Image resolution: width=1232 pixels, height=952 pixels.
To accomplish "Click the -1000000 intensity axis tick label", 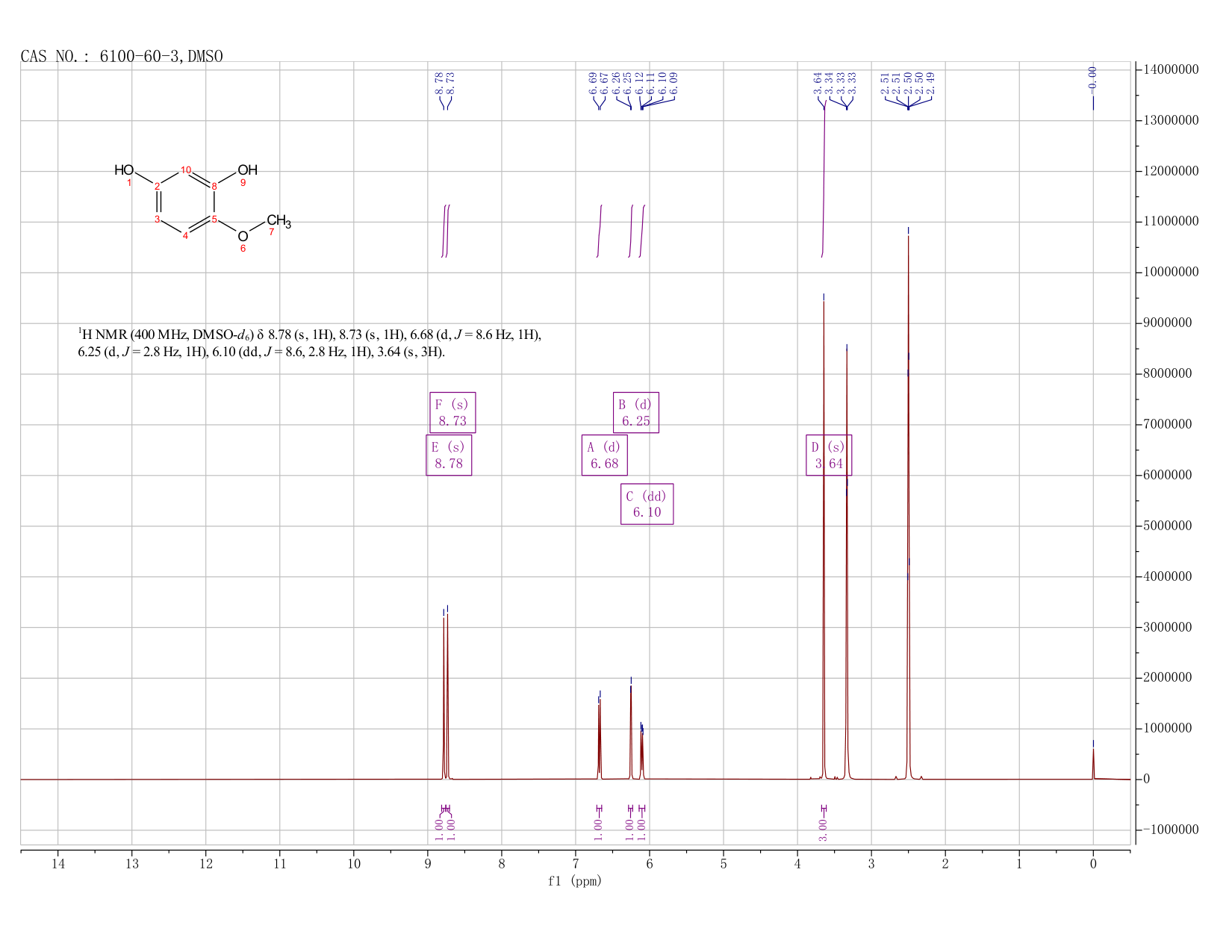I will 1171,830.
